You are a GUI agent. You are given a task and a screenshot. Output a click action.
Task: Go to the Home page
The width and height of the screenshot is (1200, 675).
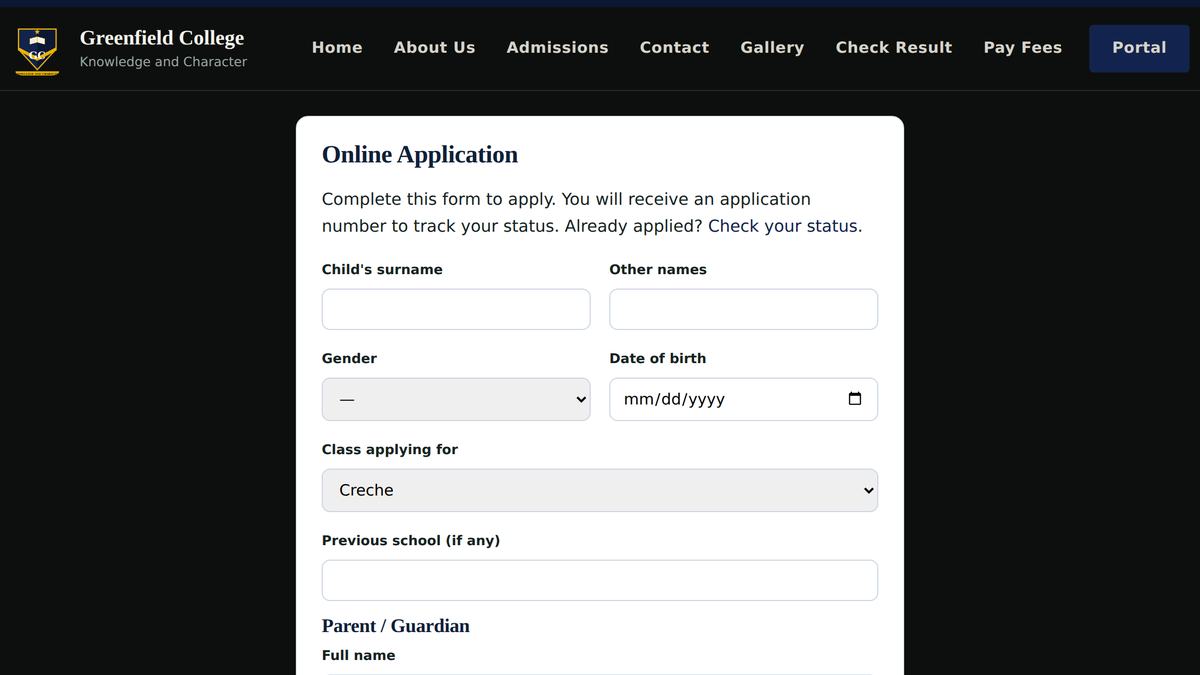tap(337, 47)
